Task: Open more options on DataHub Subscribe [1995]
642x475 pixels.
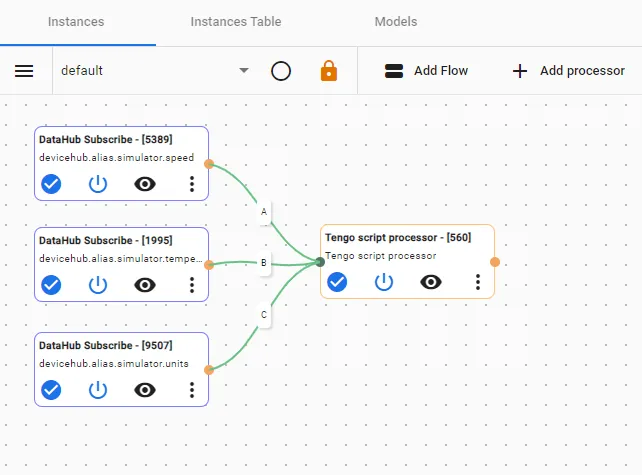Action: [x=192, y=285]
